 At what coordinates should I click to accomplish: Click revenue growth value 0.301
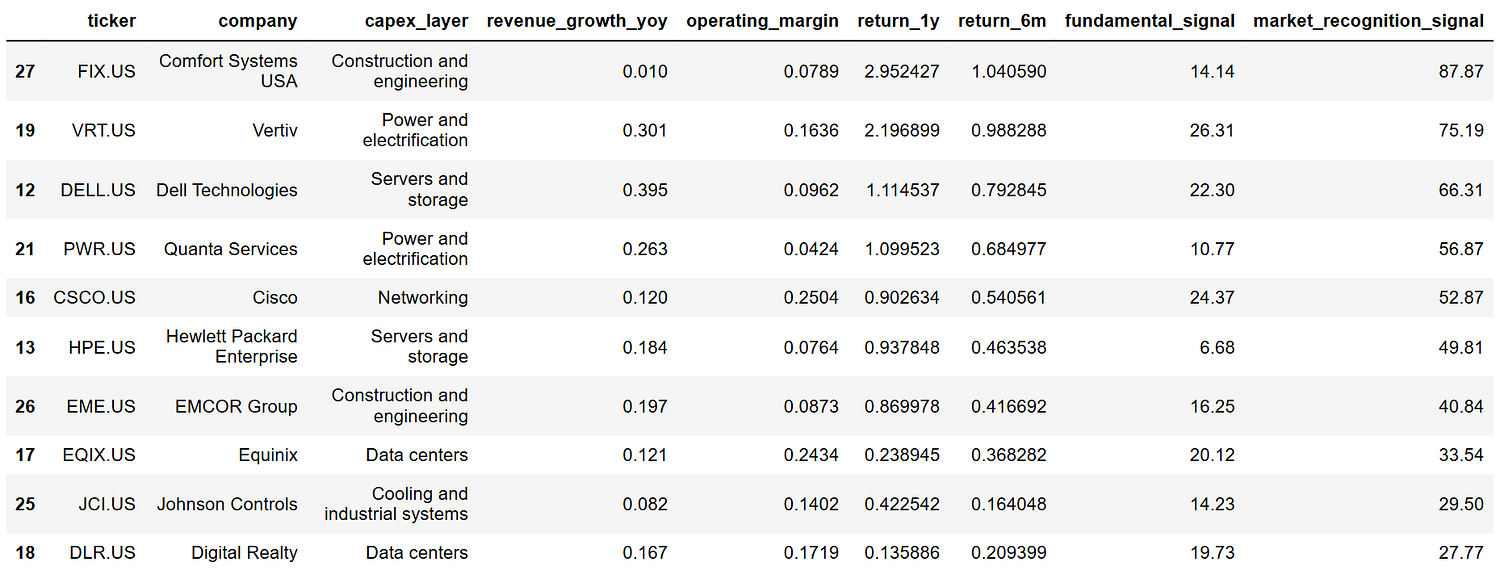tap(645, 131)
